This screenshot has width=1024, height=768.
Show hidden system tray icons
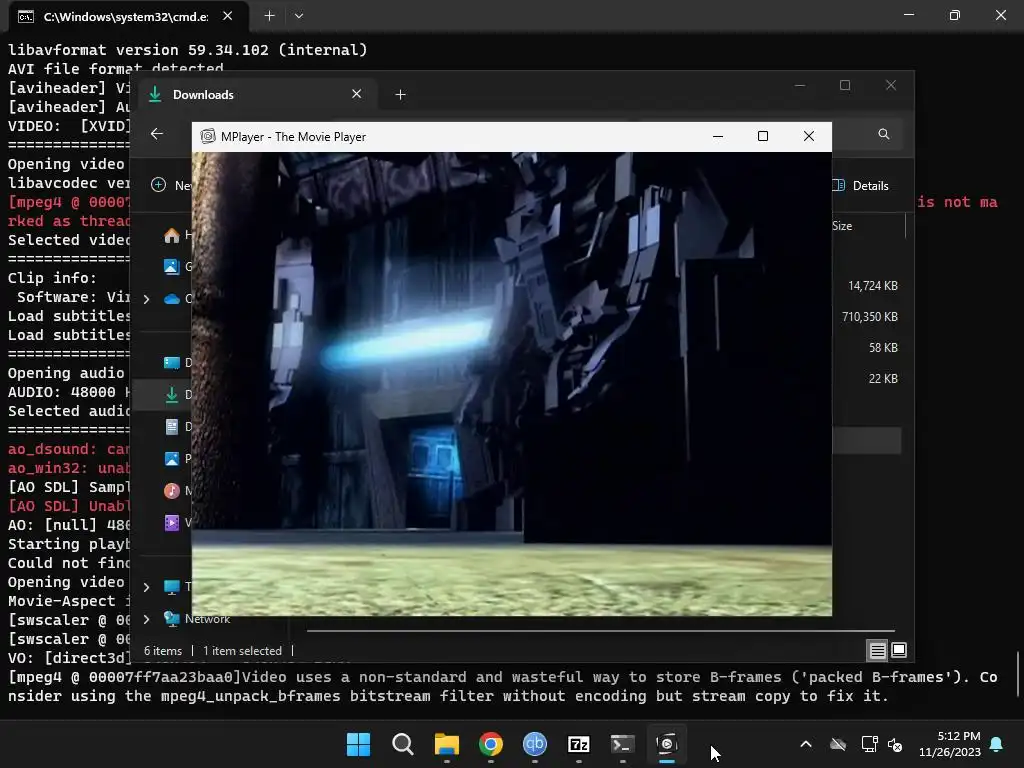[806, 744]
